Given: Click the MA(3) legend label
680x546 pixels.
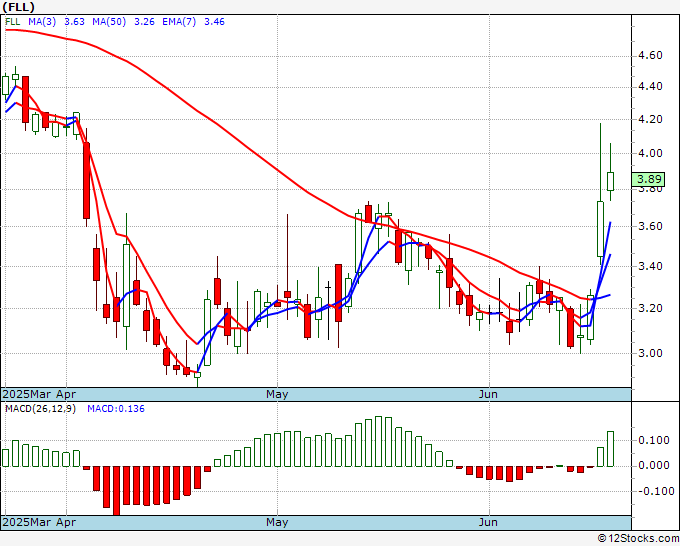Looking at the screenshot, I should click(42, 22).
